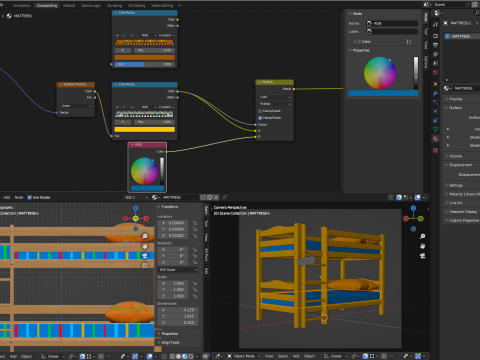
Task: Open Output properties tab icon
Action: pos(435,45)
